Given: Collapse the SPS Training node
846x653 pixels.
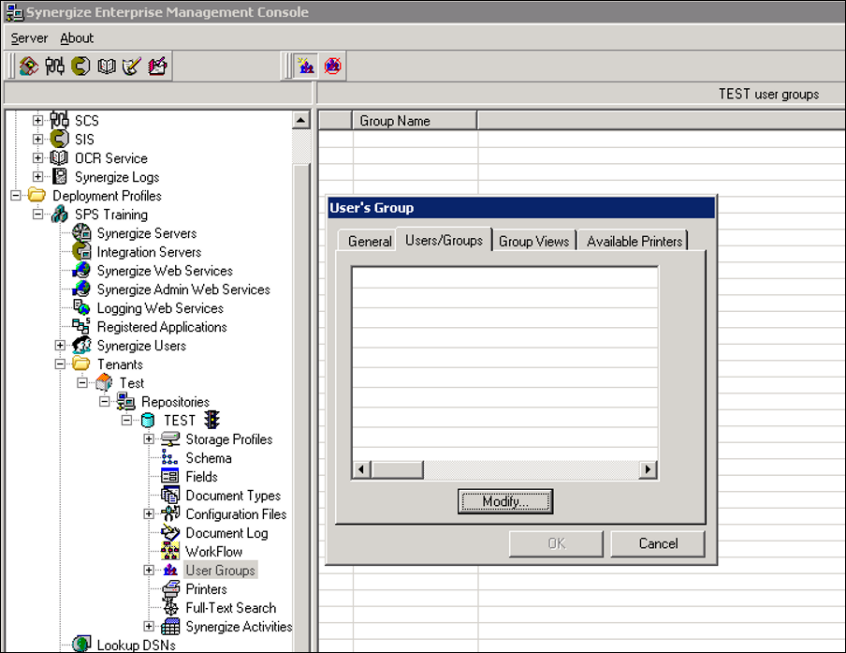Looking at the screenshot, I should (x=38, y=214).
